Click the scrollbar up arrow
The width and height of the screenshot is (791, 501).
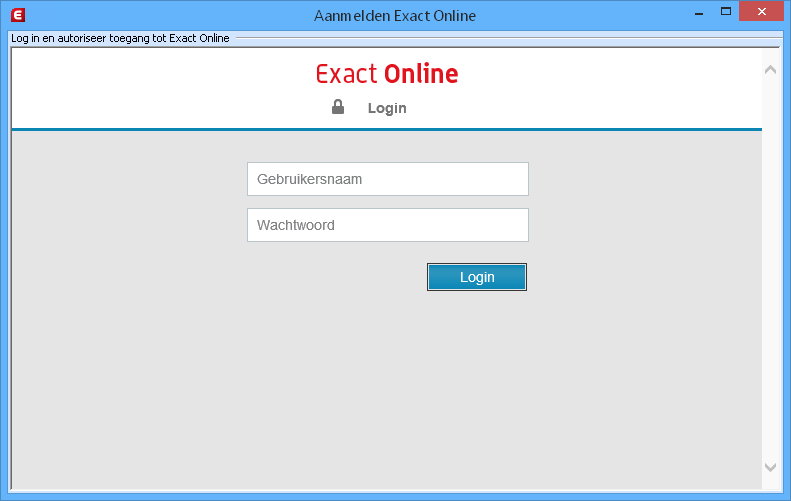(770, 70)
